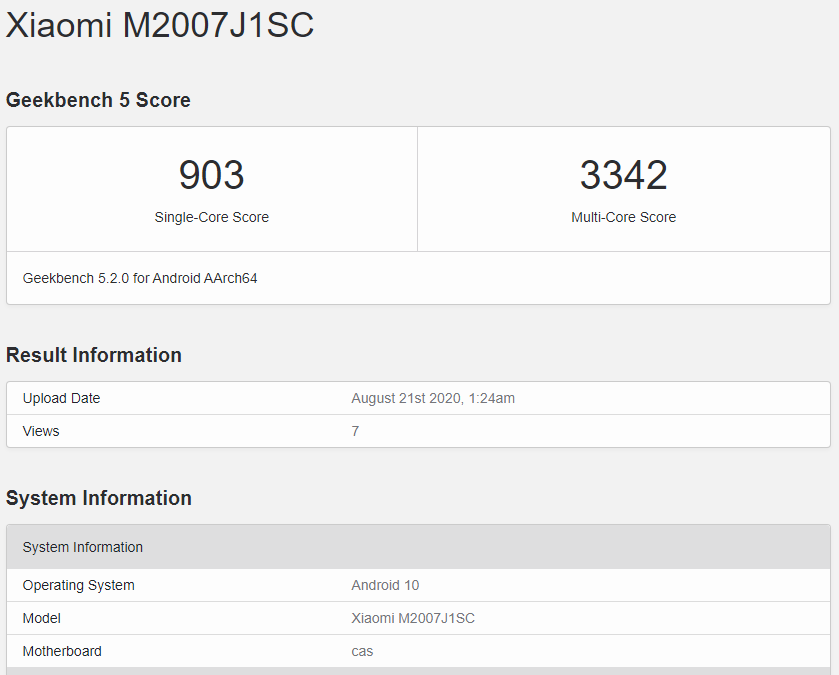Click the bold System Information section heading

98,498
